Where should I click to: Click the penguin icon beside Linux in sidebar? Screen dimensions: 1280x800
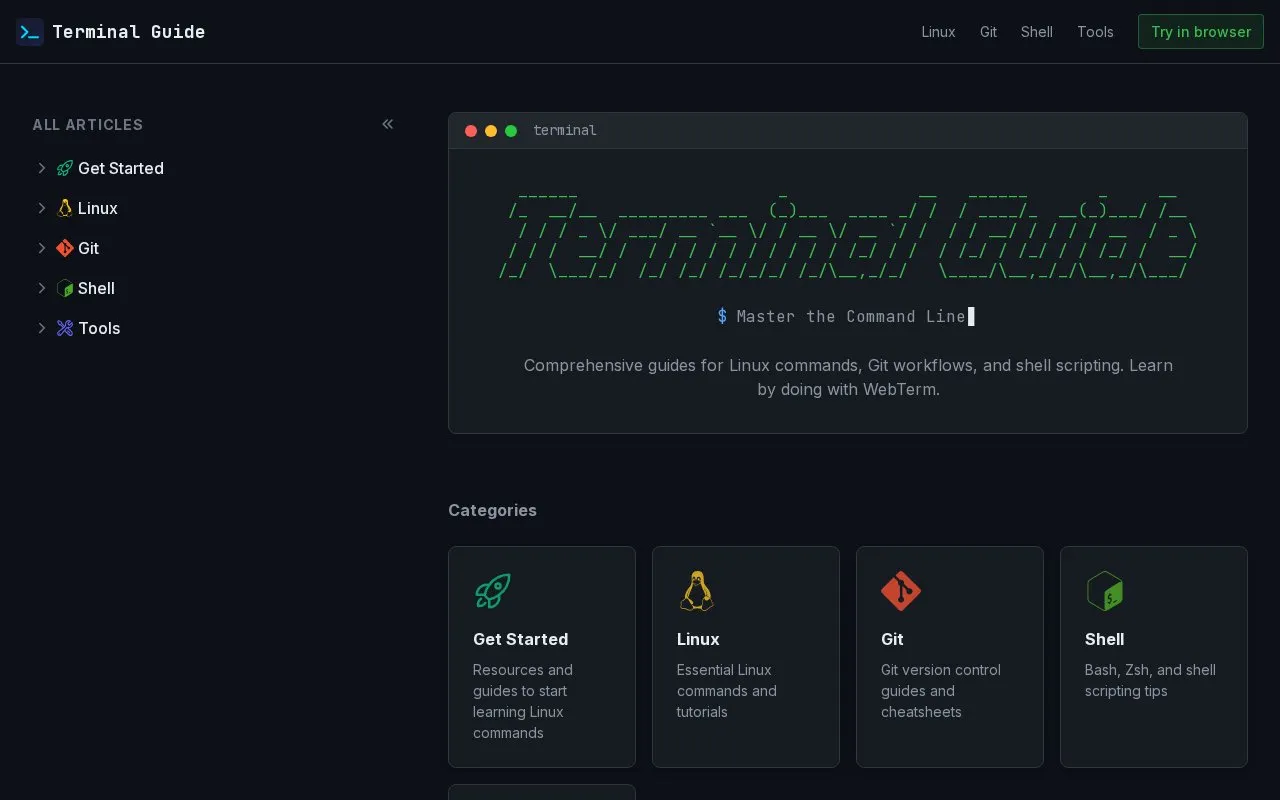(x=65, y=208)
